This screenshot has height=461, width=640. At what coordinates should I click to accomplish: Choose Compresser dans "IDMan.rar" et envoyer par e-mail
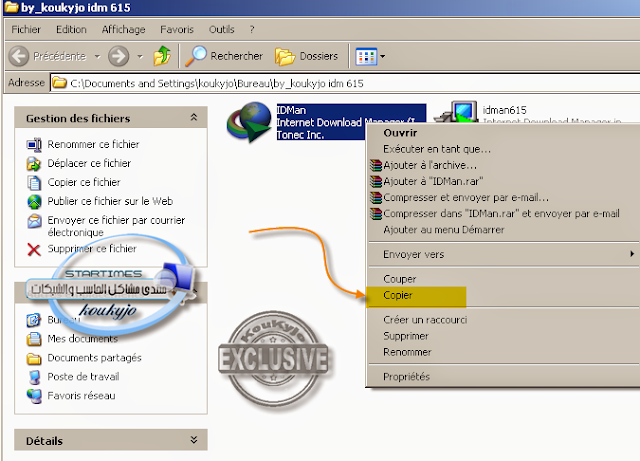pos(504,214)
